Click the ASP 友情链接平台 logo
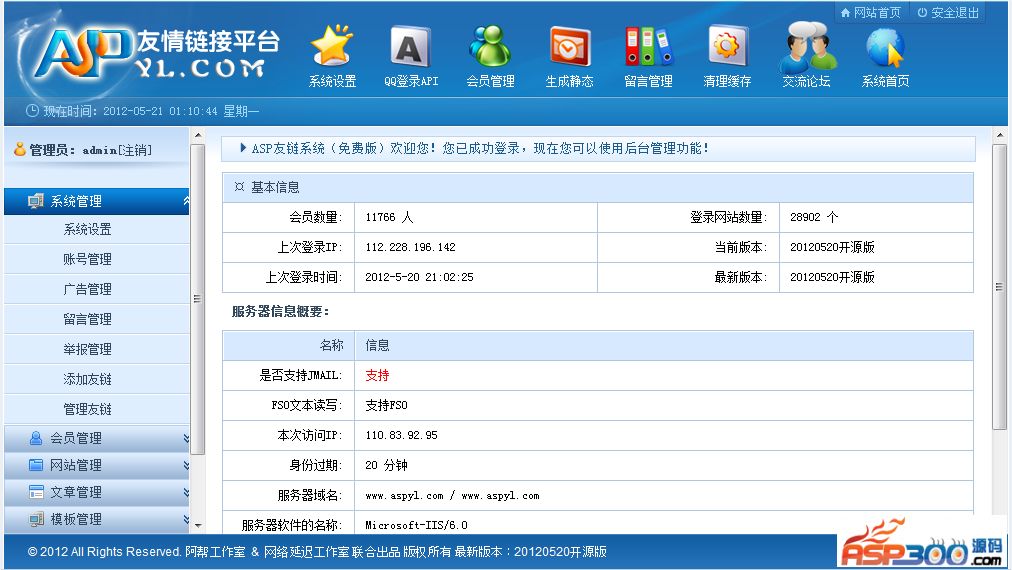The width and height of the screenshot is (1012, 570). (150, 54)
